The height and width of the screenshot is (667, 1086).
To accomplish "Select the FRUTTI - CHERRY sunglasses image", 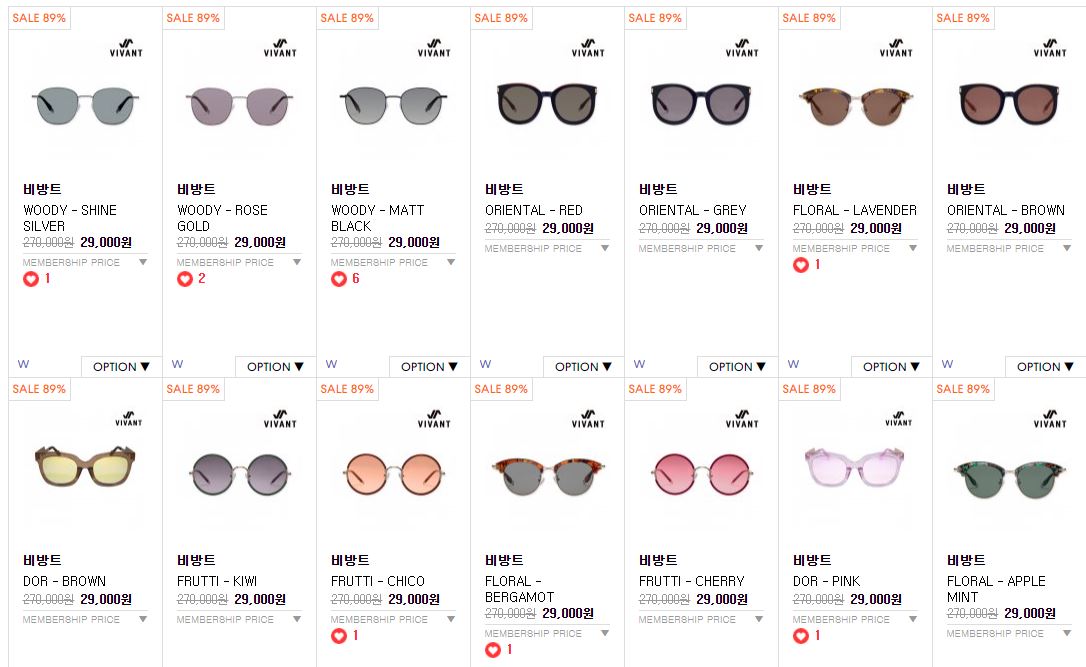I will point(701,474).
